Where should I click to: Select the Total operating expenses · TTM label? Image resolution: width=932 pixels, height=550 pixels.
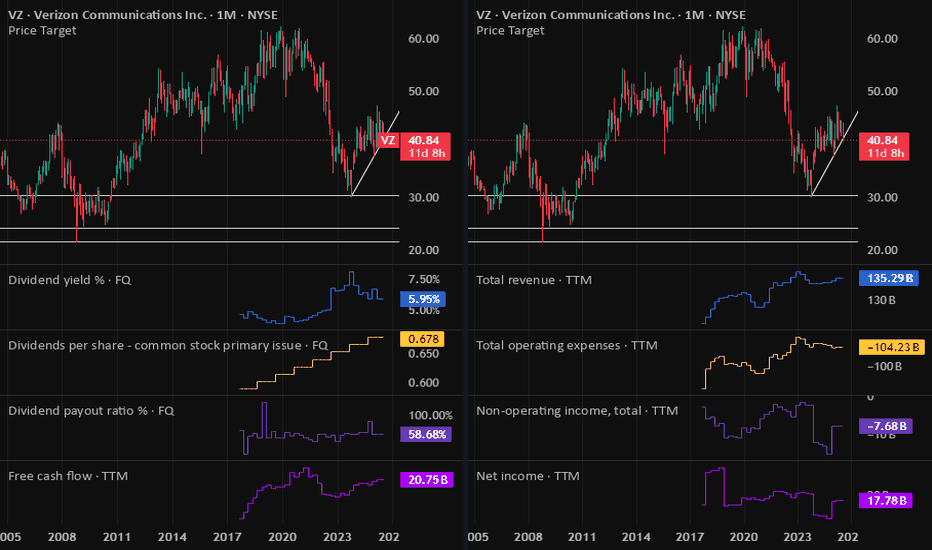click(566, 345)
